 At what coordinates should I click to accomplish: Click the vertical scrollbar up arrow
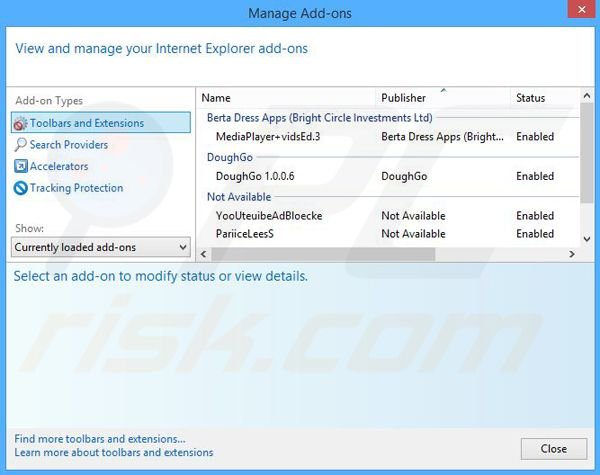coord(587,96)
